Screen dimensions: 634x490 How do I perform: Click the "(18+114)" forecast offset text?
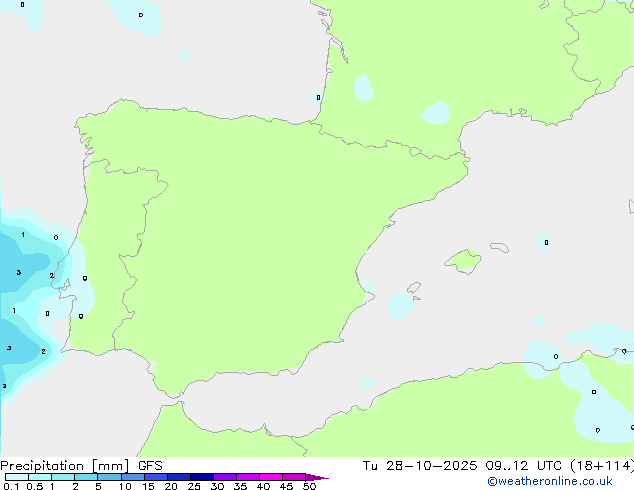point(602,466)
